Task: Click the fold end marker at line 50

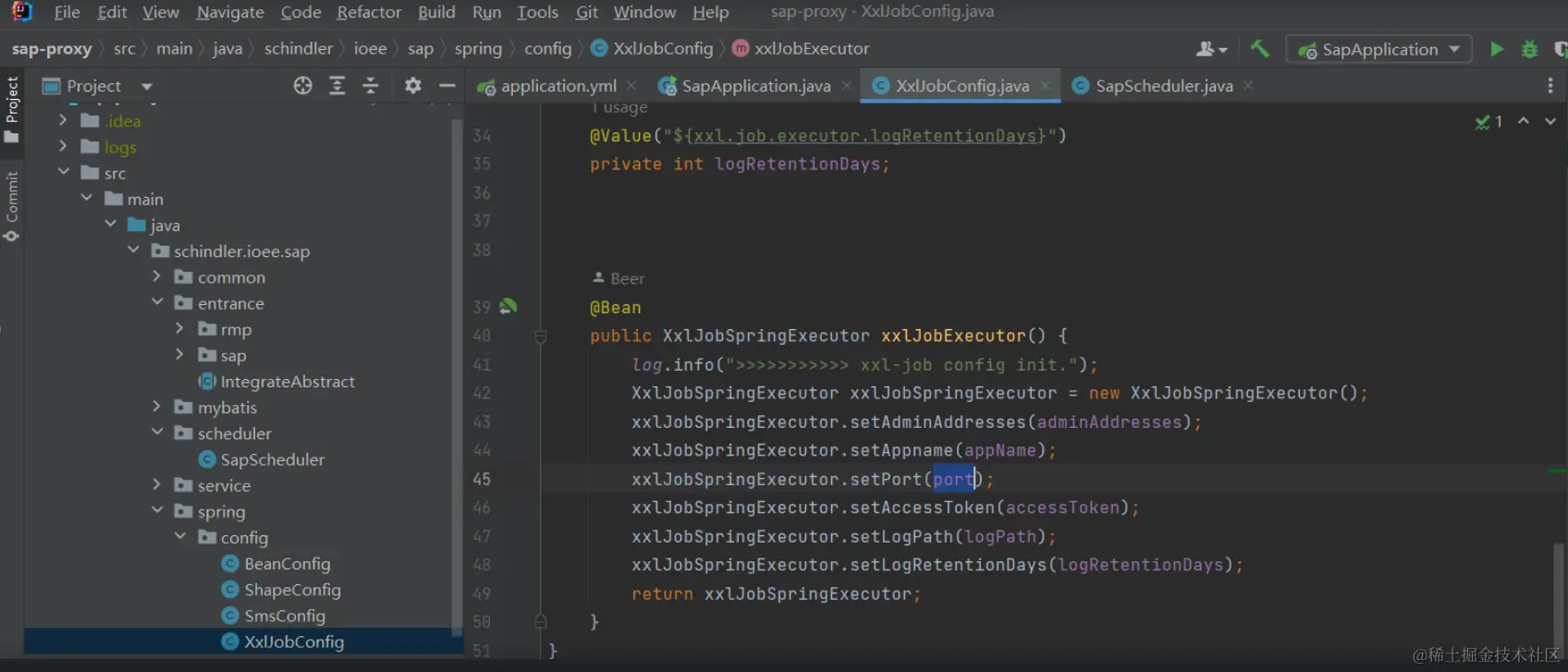Action: pyautogui.click(x=541, y=622)
